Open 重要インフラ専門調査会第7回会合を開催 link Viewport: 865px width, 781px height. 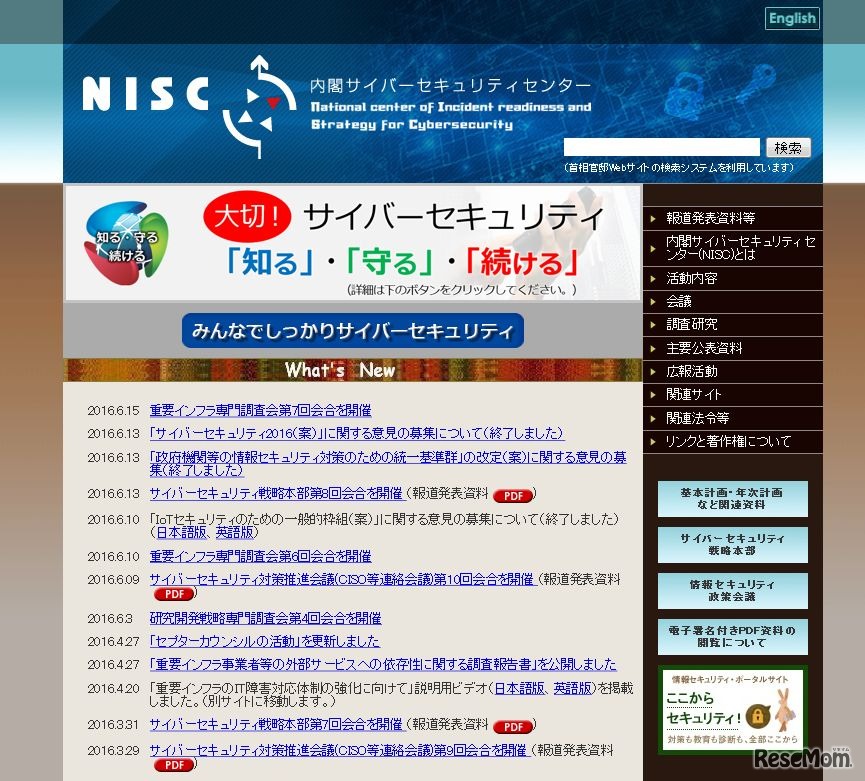(260, 410)
